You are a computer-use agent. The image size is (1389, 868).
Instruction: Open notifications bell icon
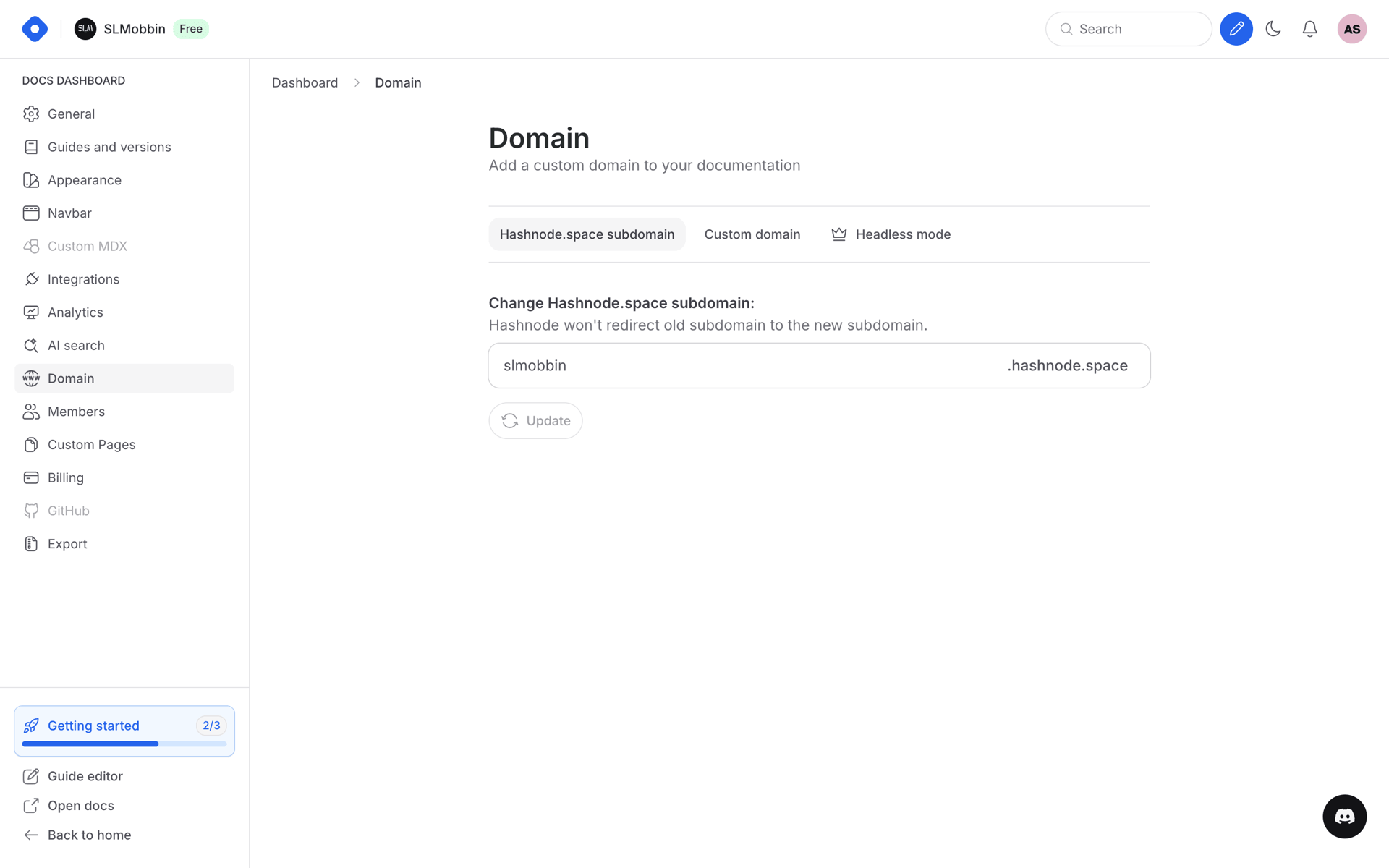1310,29
